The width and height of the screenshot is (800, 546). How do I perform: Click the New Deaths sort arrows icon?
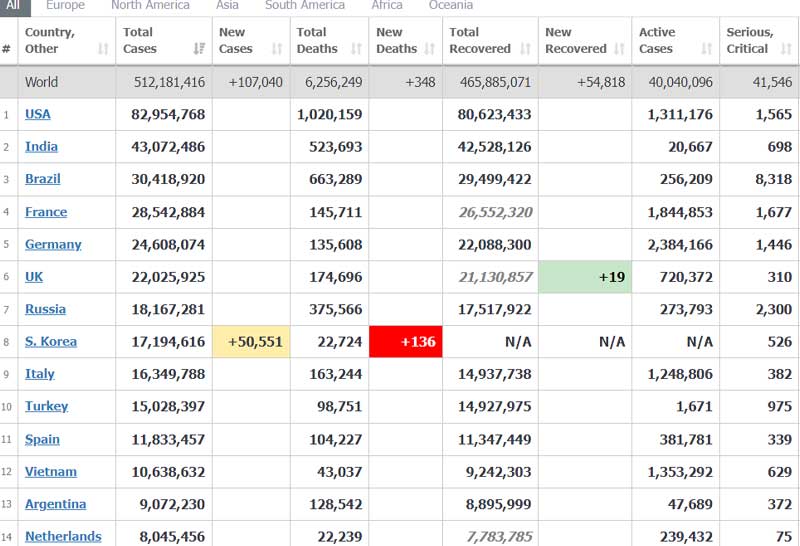pos(430,49)
